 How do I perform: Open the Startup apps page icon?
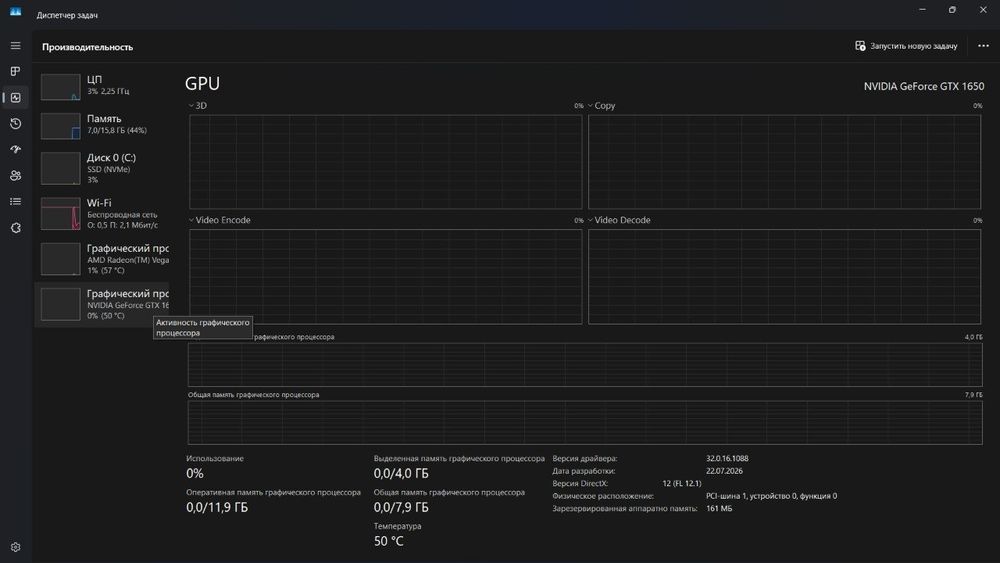pyautogui.click(x=15, y=149)
